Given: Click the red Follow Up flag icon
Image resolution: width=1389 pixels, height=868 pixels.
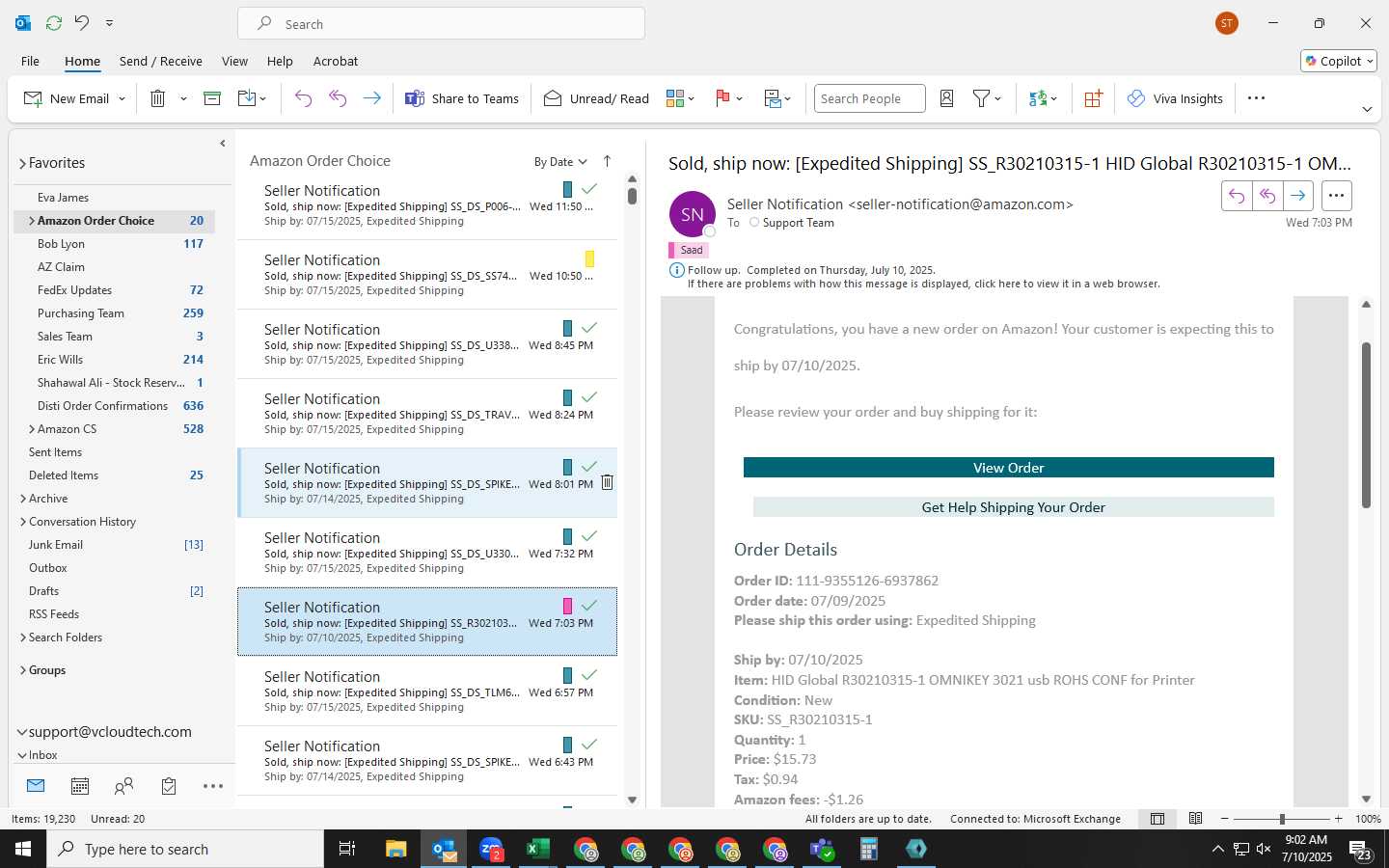Looking at the screenshot, I should tap(722, 98).
